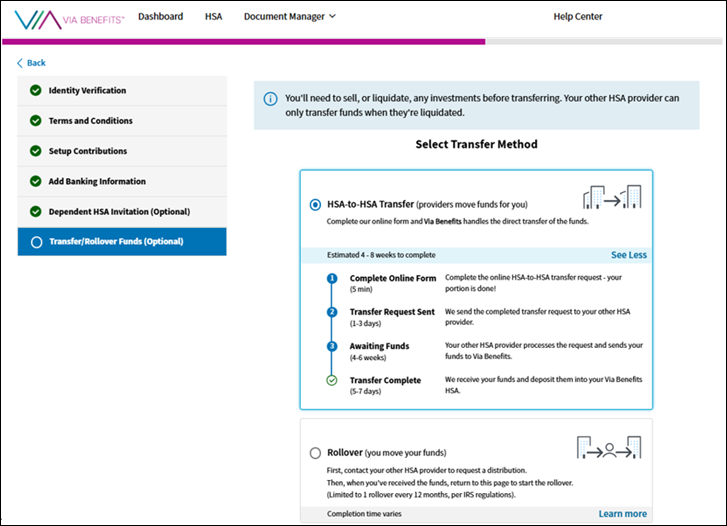Viewport: 727px width, 526px height.
Task: Go to Setup Contributions step
Action: pyautogui.click(x=122, y=151)
